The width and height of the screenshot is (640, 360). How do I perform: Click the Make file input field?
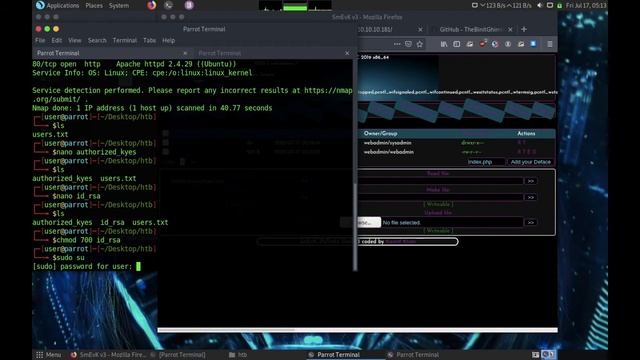[440, 197]
